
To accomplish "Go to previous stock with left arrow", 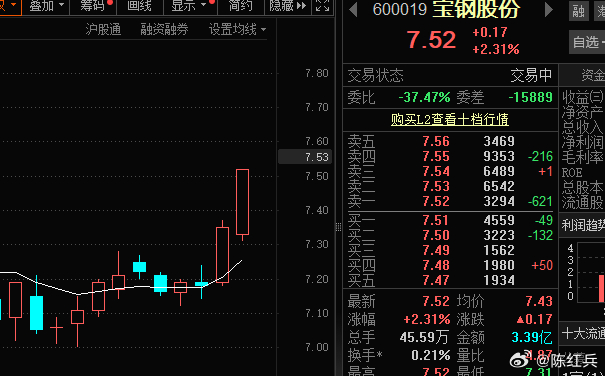I will [353, 10].
